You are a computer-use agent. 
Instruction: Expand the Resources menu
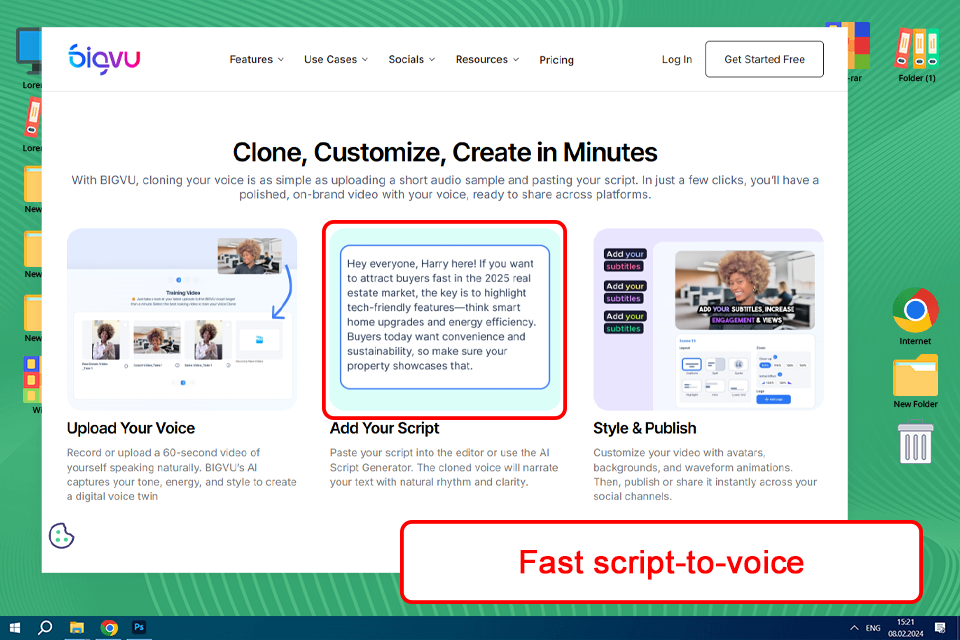[487, 59]
